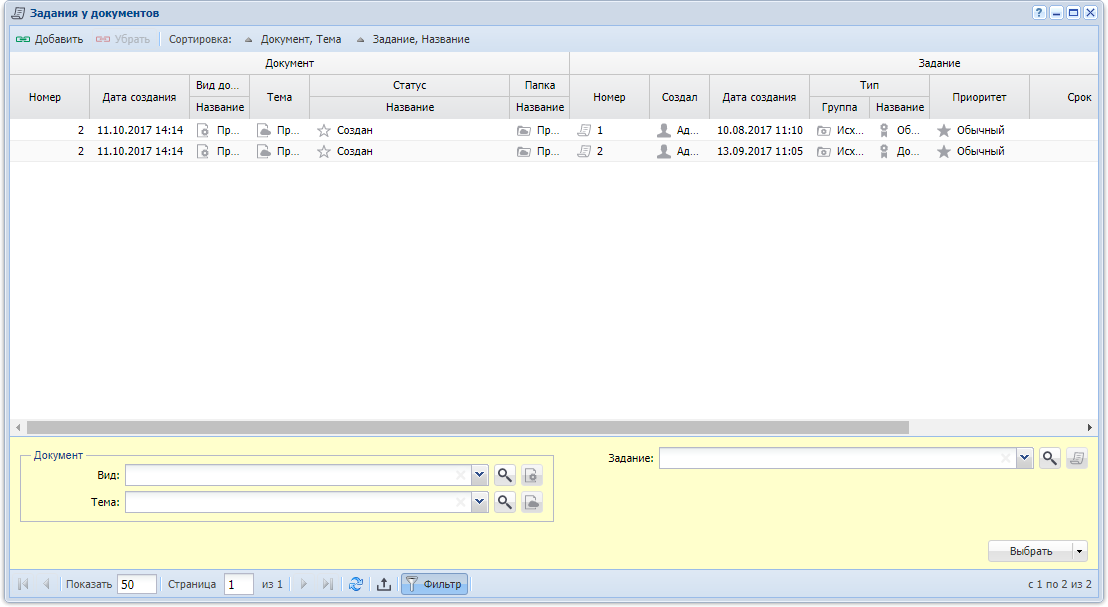Focus the Вид input field
Screen dimensions: 1108x607
[298, 476]
